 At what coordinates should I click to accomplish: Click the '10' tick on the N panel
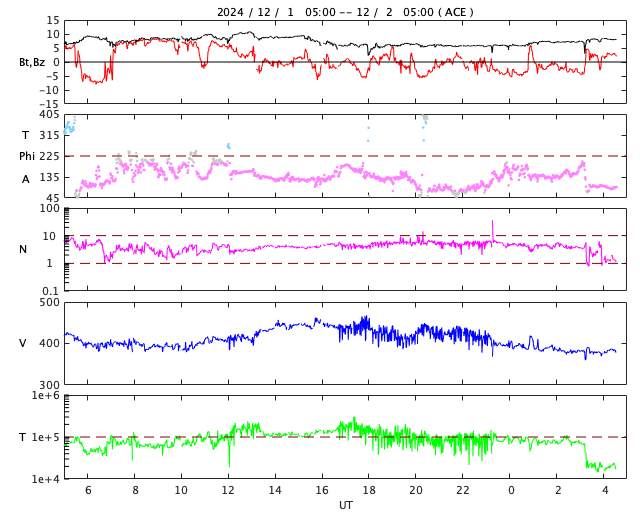coord(49,236)
